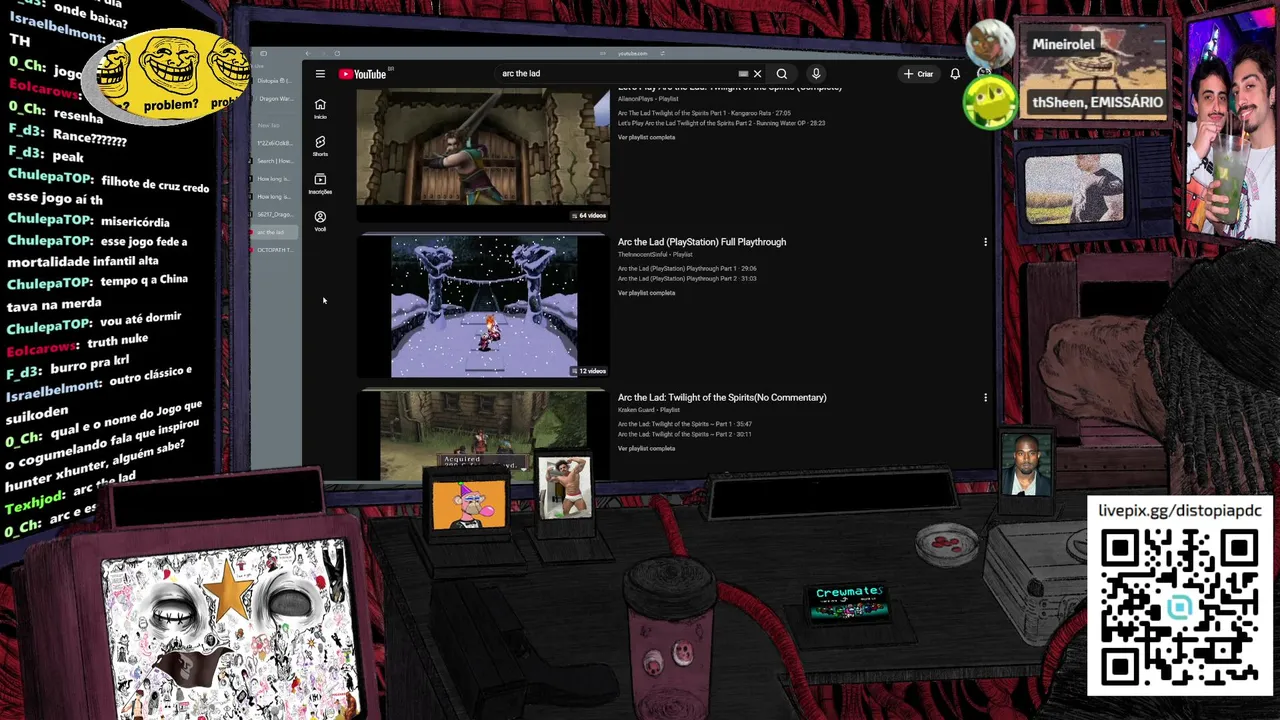Click the livepix.gg/distopiapdc text
The image size is (1280, 720).
(x=1180, y=511)
